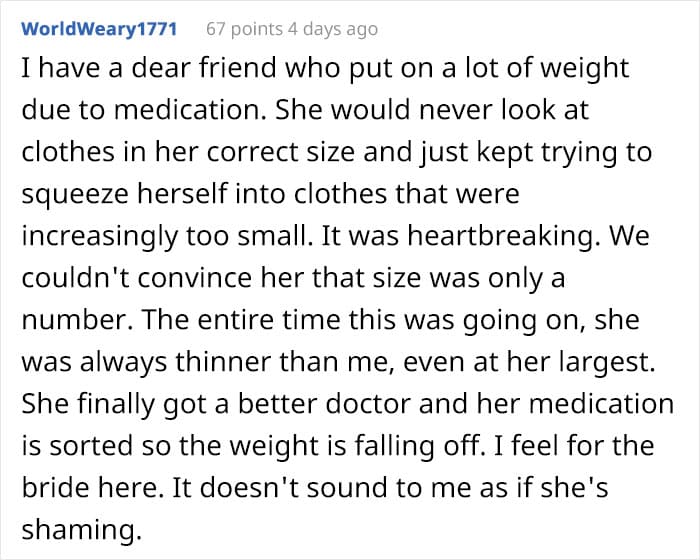This screenshot has width=700, height=560.
Task: Click the final word 'shaming'
Action: pos(81,530)
